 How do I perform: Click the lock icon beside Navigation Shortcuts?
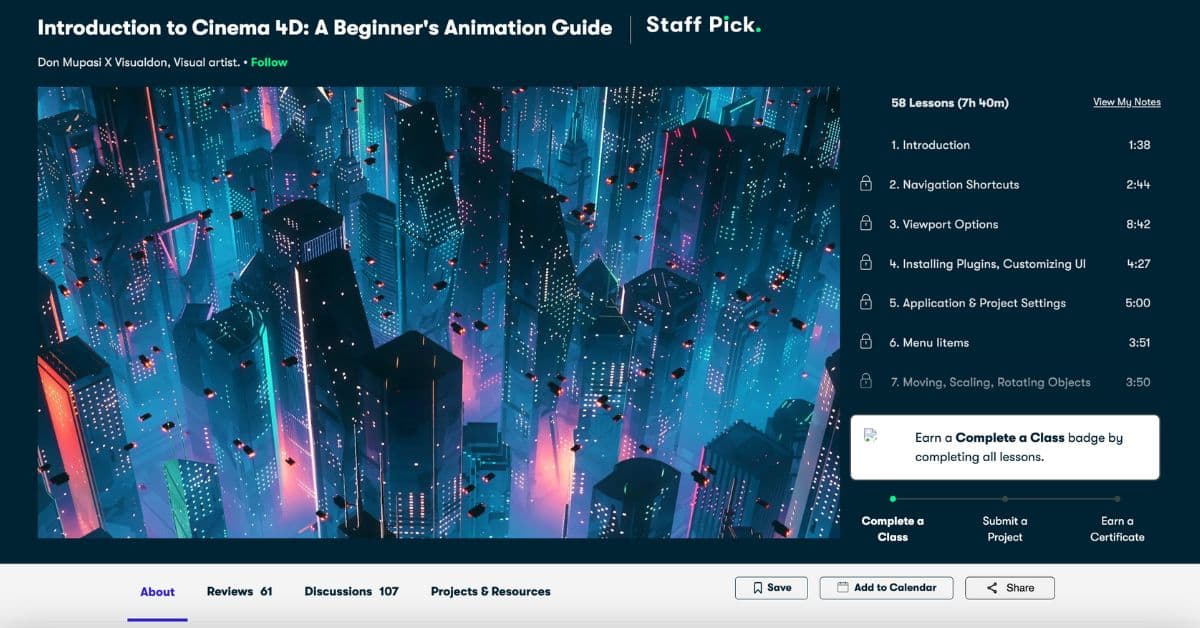(866, 184)
